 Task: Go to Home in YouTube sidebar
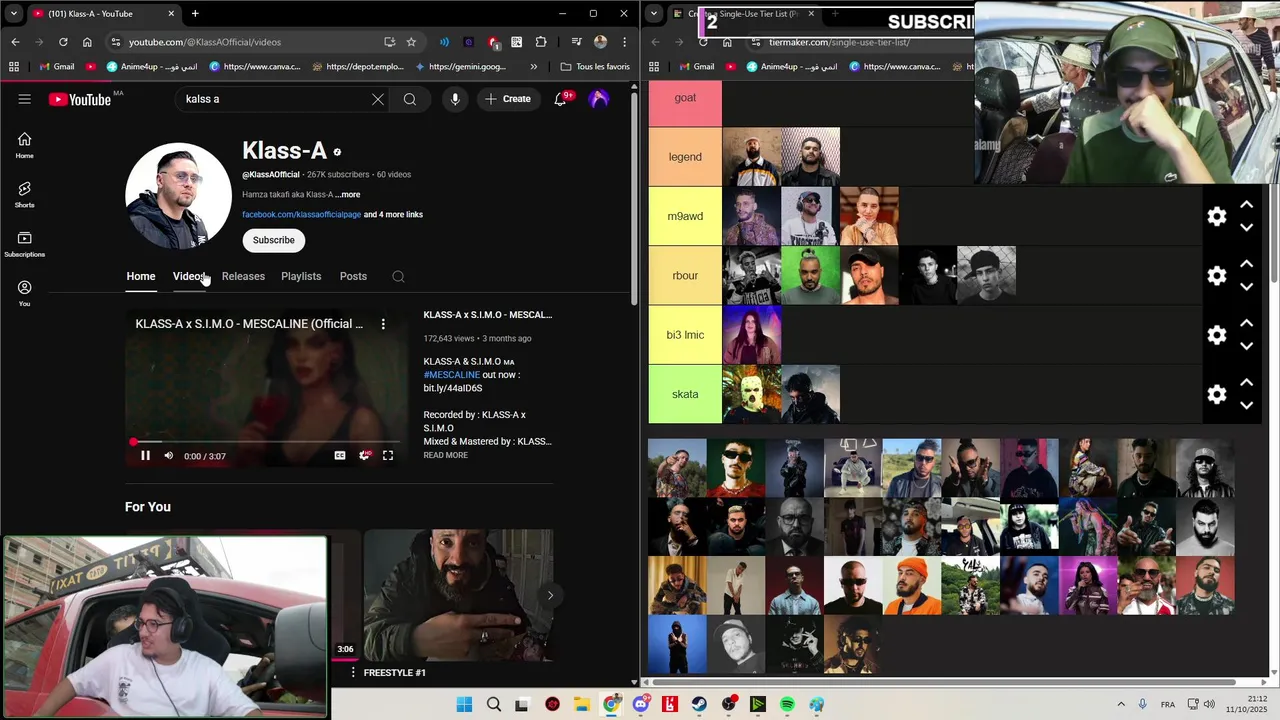pos(24,145)
